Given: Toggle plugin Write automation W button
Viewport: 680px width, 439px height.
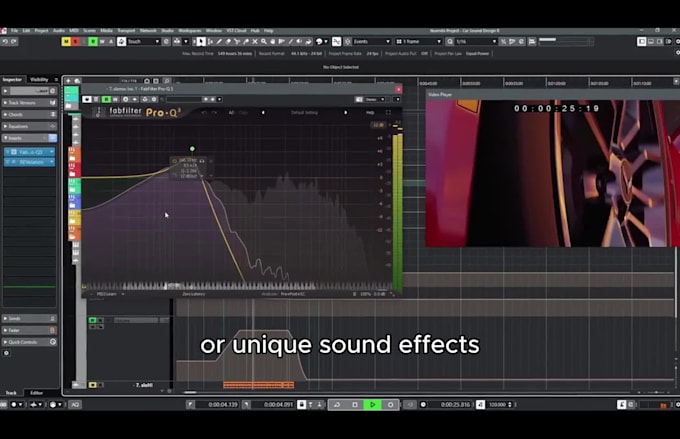Looking at the screenshot, I should pyautogui.click(x=115, y=99).
